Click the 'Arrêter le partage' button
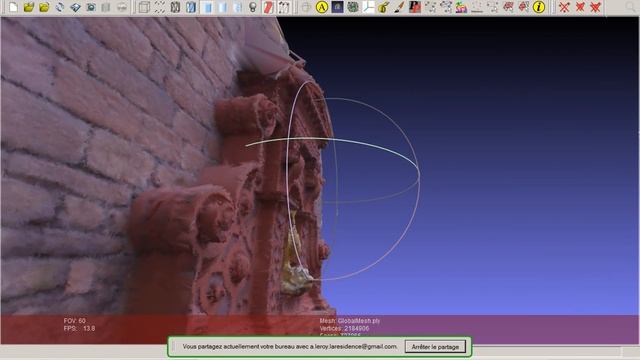This screenshot has width=640, height=360. point(435,347)
